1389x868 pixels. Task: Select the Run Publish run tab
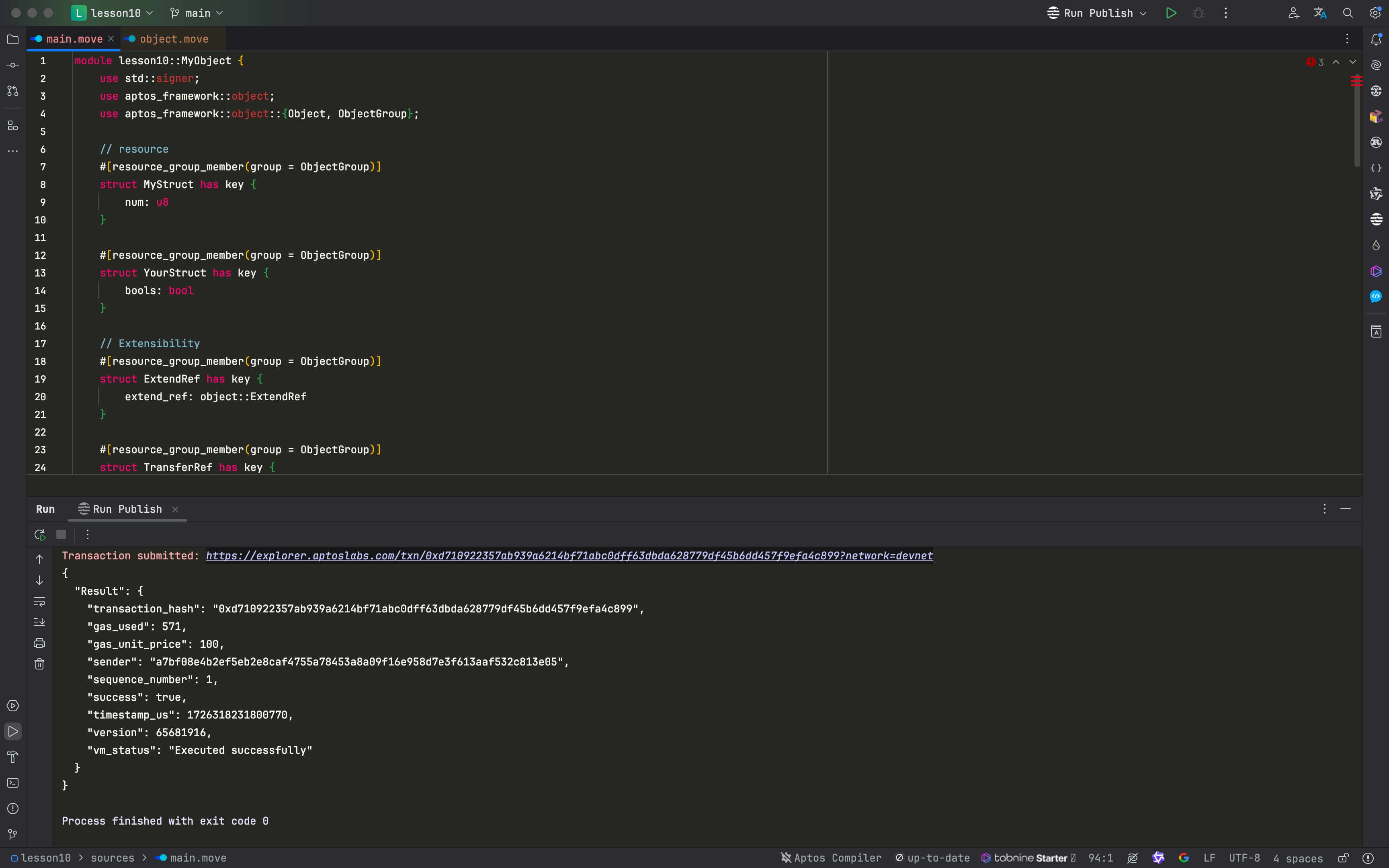click(x=127, y=509)
